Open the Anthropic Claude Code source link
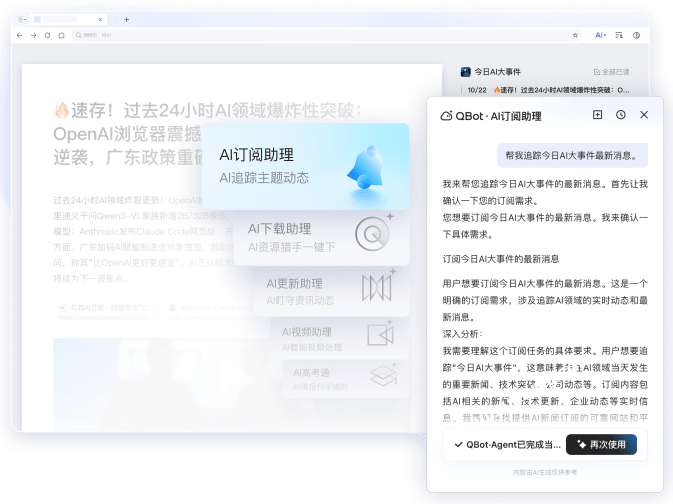673x504 pixels. pos(210,312)
